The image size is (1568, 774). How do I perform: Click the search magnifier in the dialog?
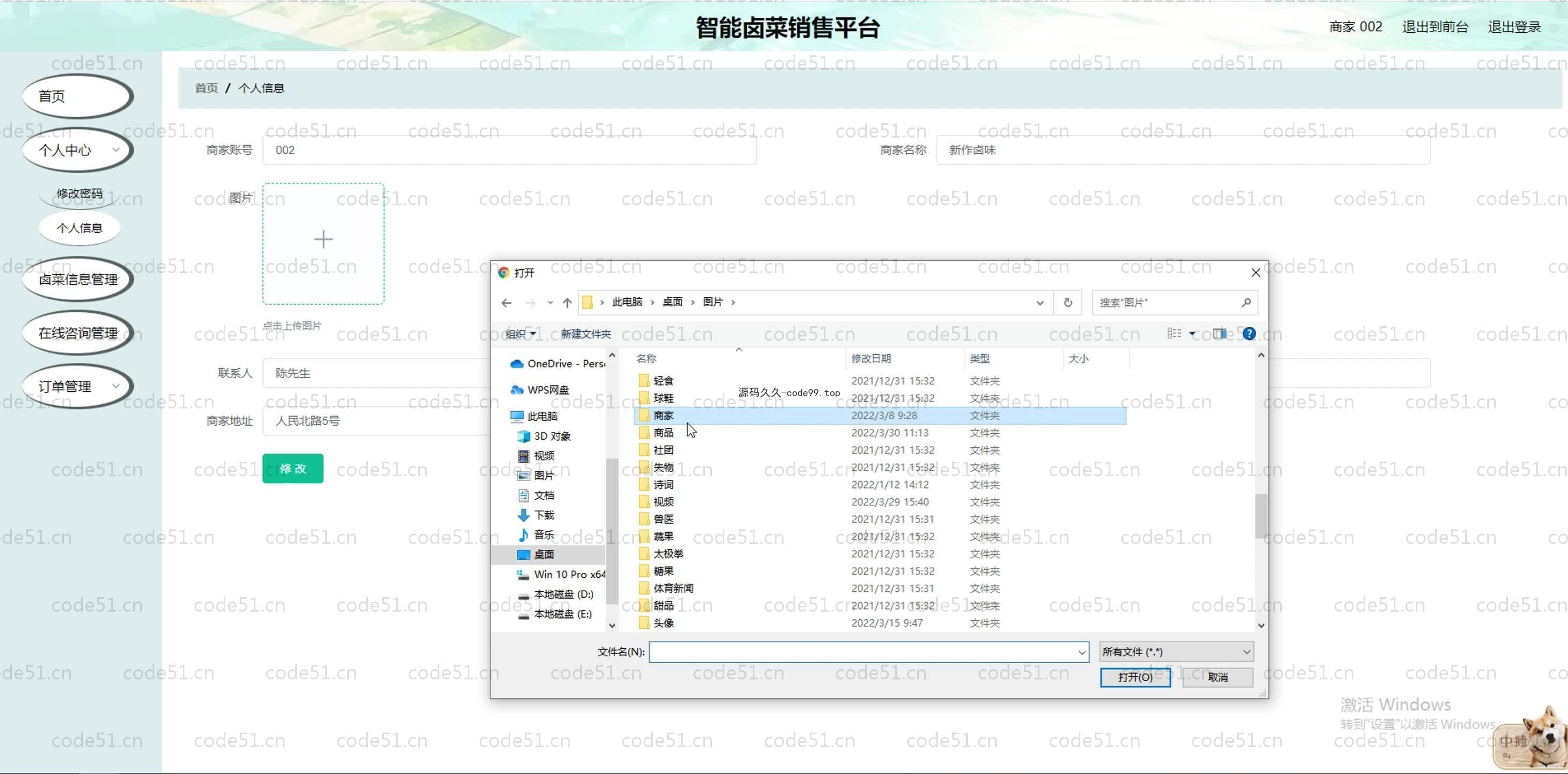(1246, 303)
